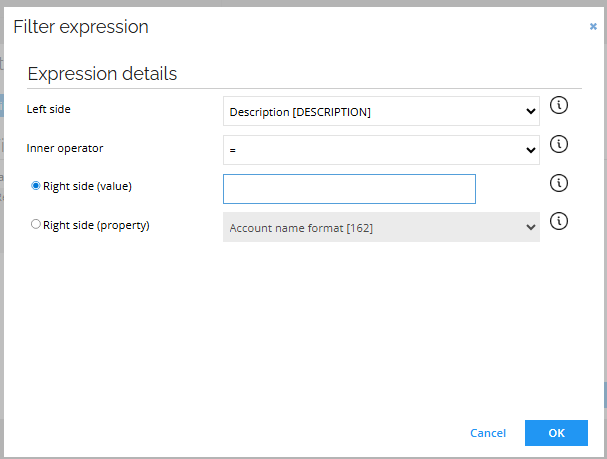This screenshot has height=459, width=607.
Task: Open the Description [DESCRIPTION] dropdown
Action: click(380, 112)
